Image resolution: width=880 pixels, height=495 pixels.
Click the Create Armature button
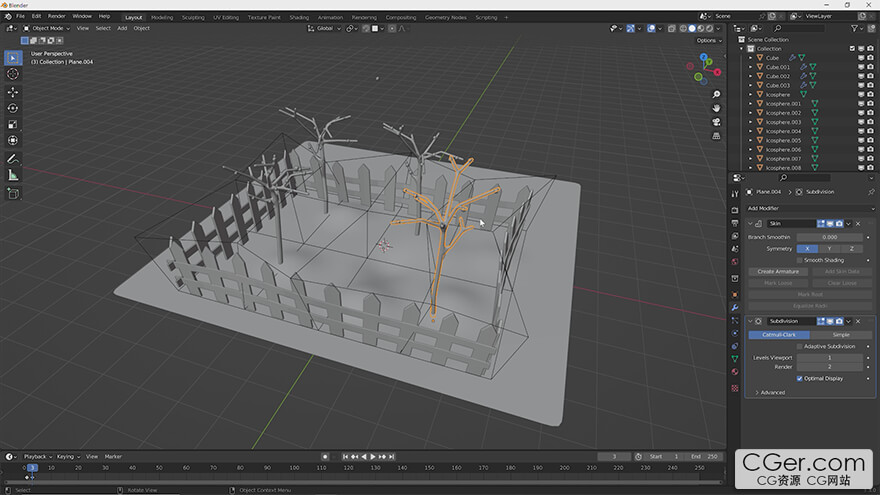[778, 271]
